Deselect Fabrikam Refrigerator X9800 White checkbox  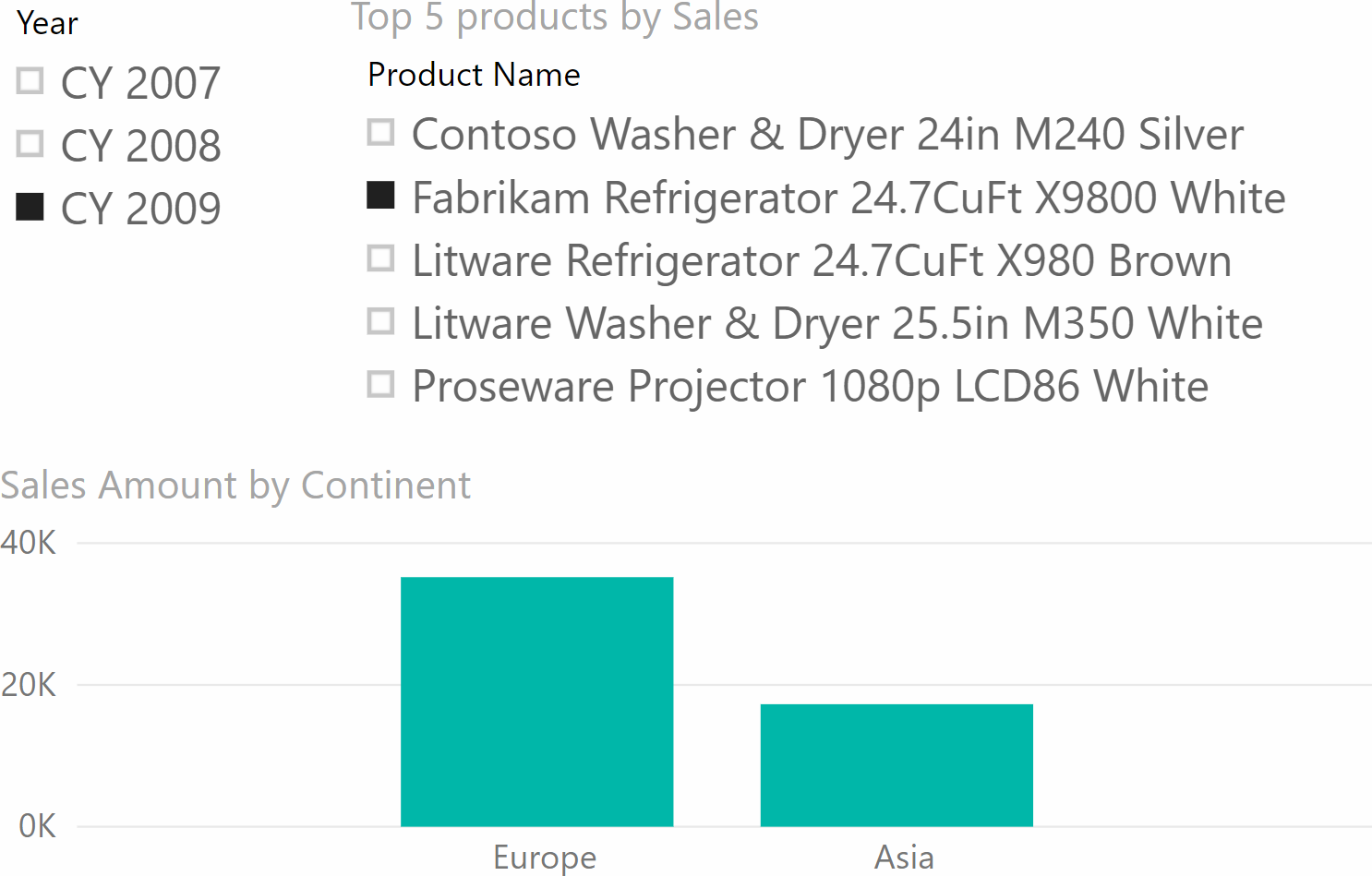pyautogui.click(x=380, y=196)
